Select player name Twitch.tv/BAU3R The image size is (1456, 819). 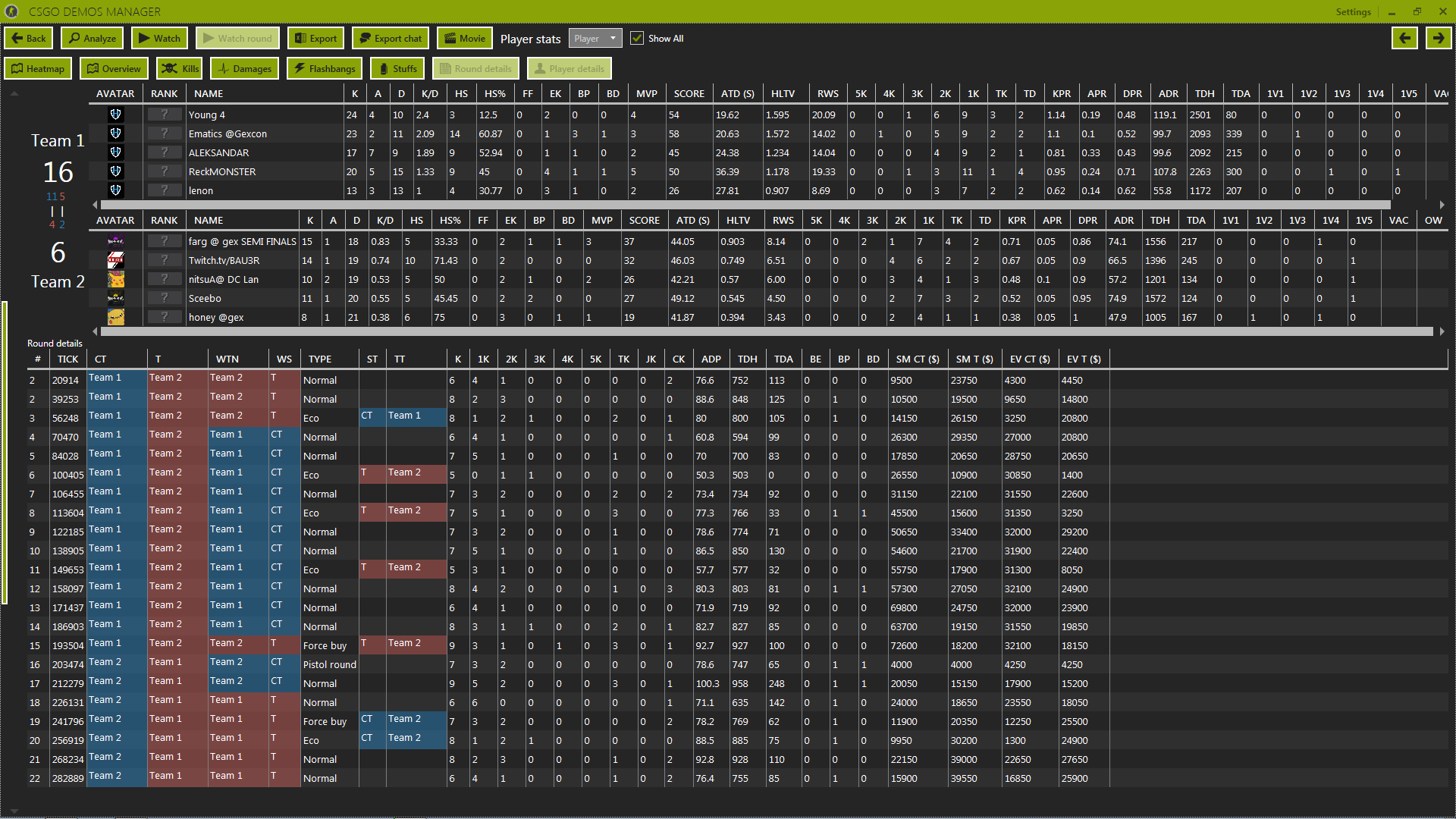click(224, 260)
